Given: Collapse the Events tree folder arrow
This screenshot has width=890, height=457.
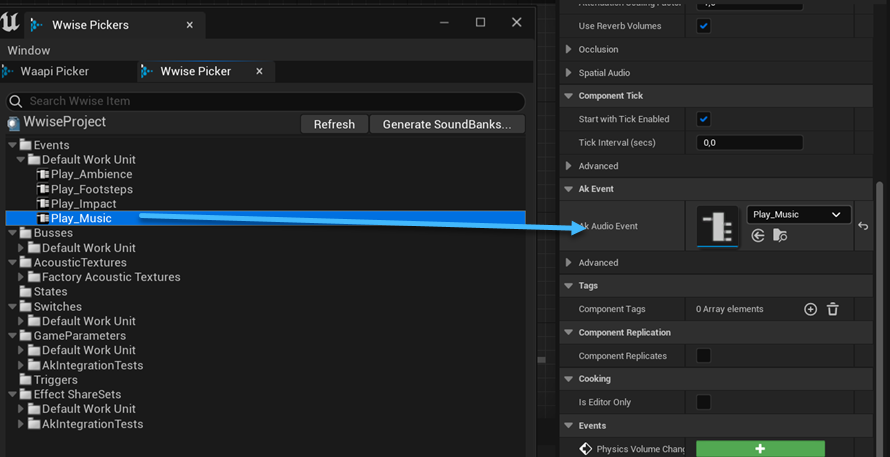Looking at the screenshot, I should [x=12, y=145].
